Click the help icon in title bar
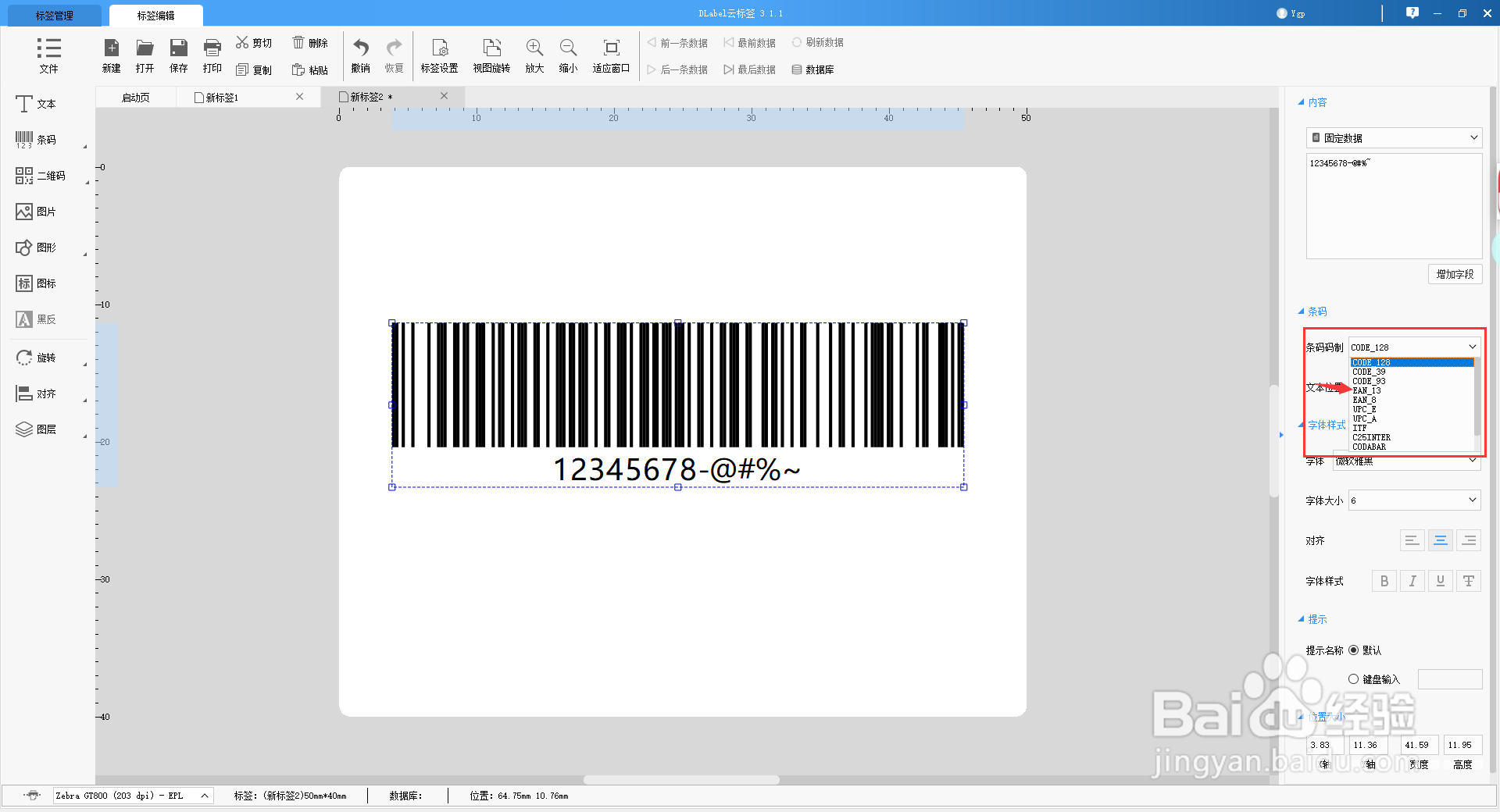 [1412, 12]
